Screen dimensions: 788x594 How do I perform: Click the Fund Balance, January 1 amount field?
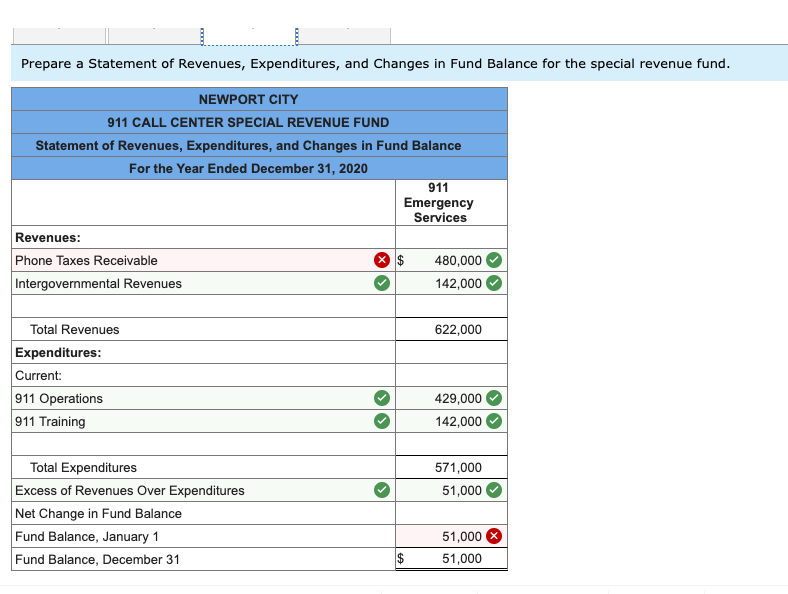pyautogui.click(x=451, y=536)
